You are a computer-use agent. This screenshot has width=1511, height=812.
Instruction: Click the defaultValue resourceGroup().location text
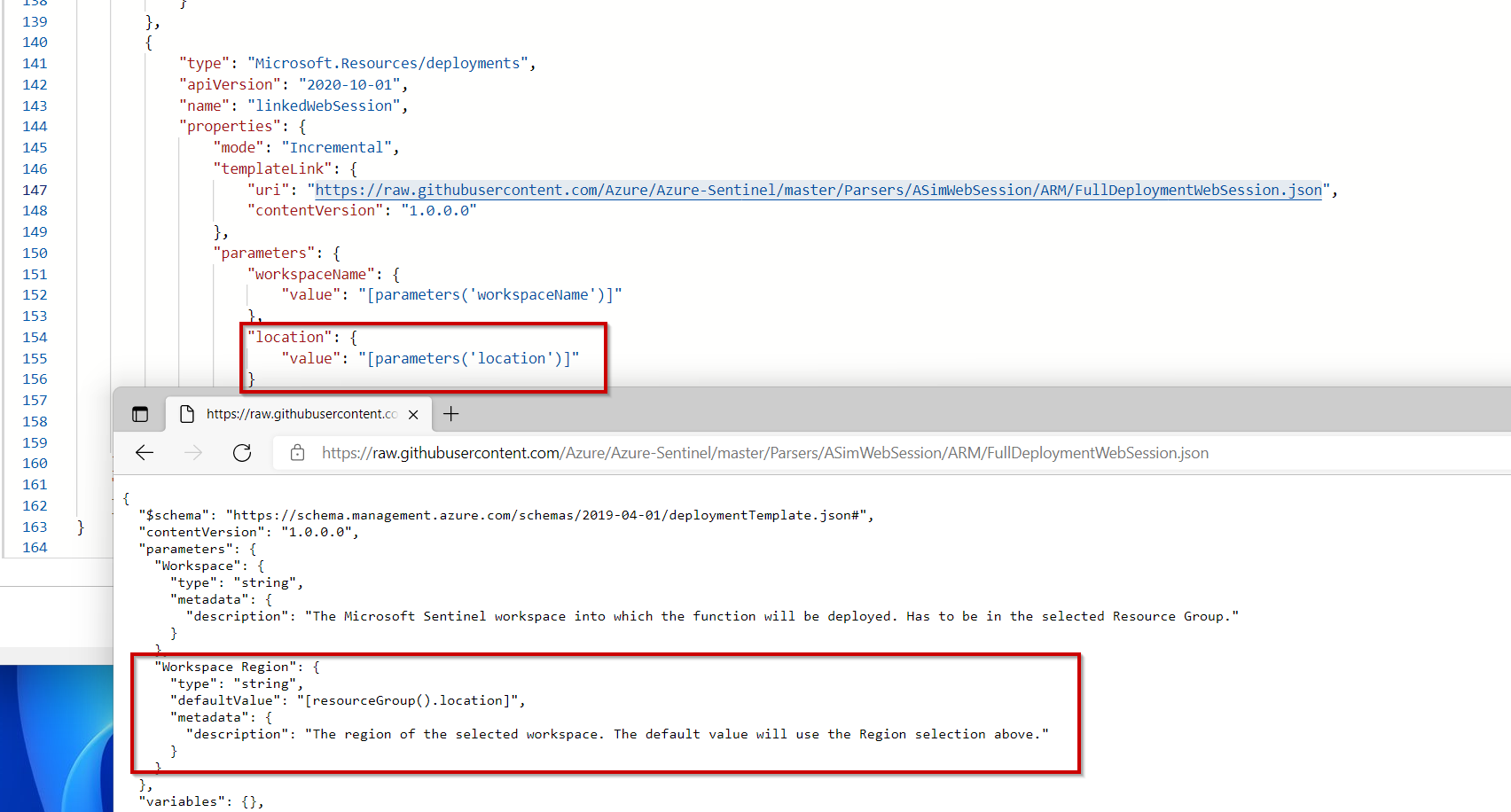(x=410, y=700)
